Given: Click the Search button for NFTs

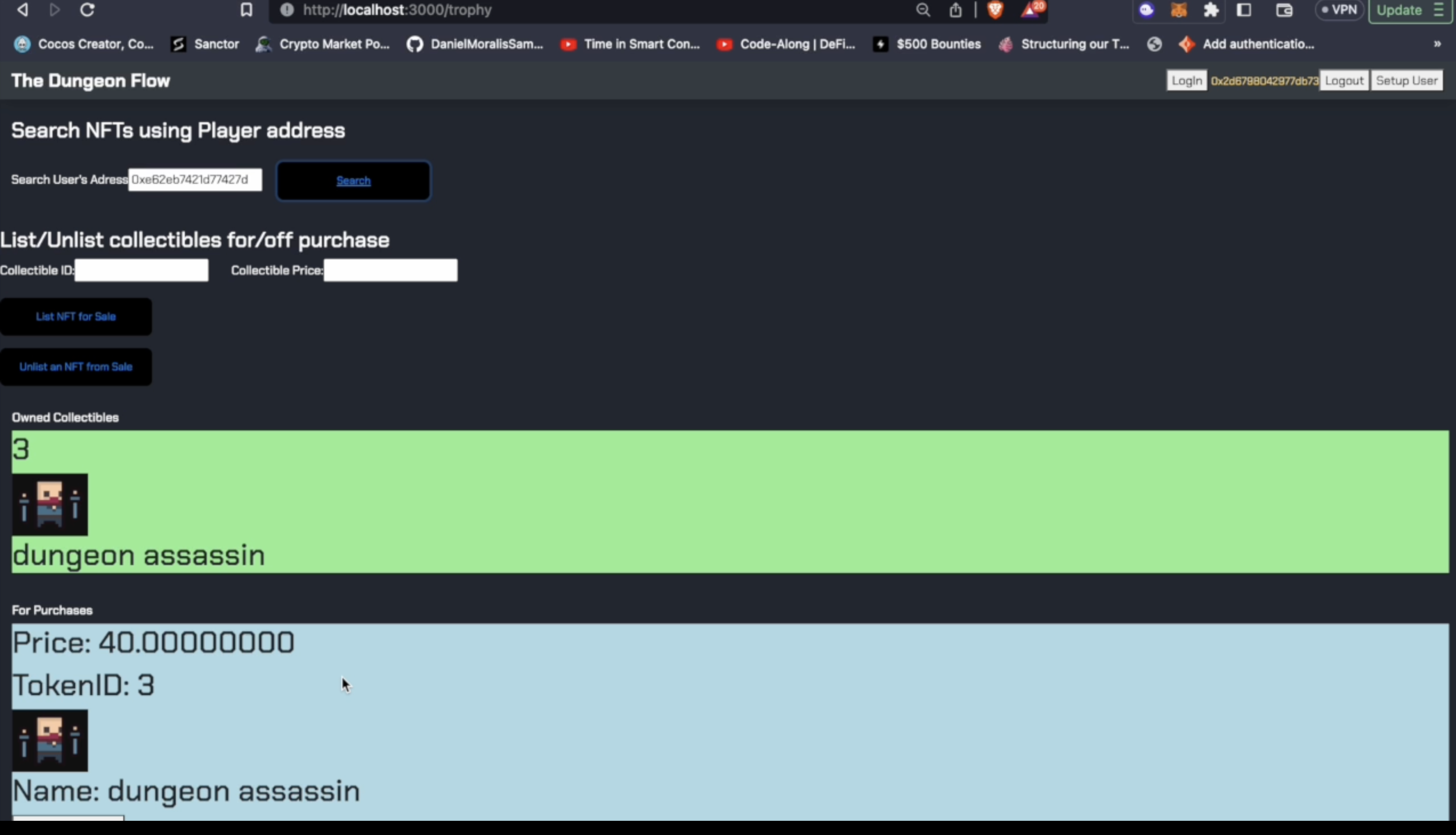Looking at the screenshot, I should pyautogui.click(x=354, y=180).
